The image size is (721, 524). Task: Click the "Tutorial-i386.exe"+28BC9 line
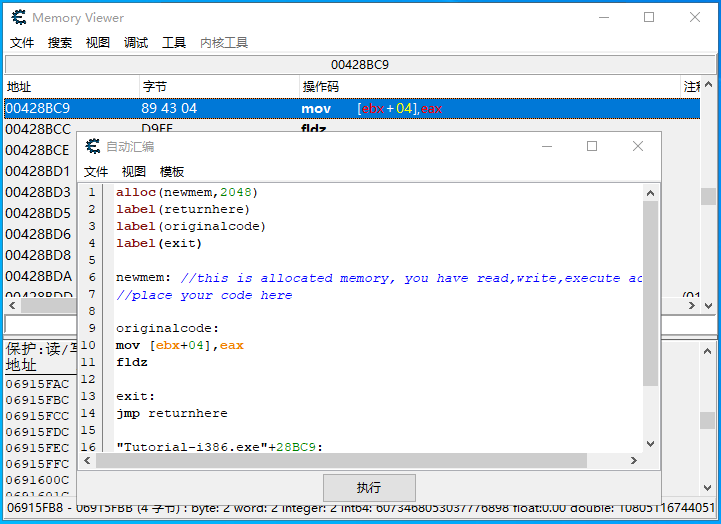pyautogui.click(x=220, y=447)
